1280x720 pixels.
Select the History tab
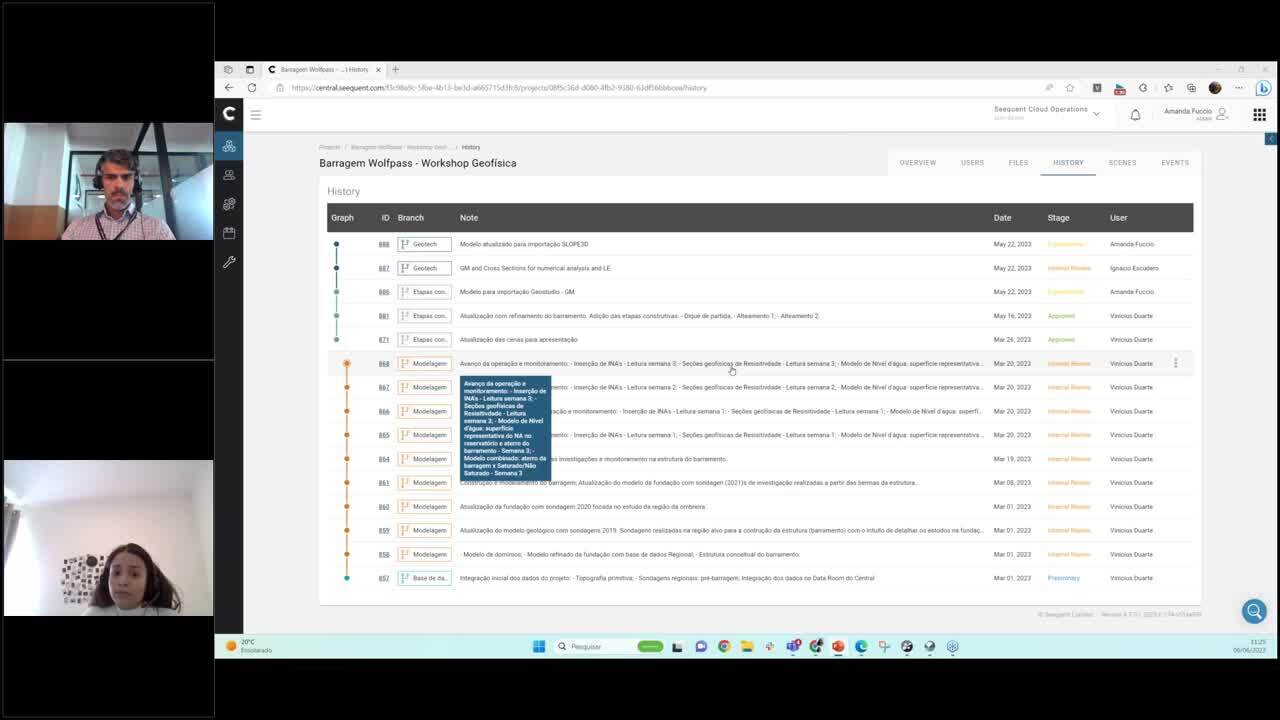click(1068, 163)
